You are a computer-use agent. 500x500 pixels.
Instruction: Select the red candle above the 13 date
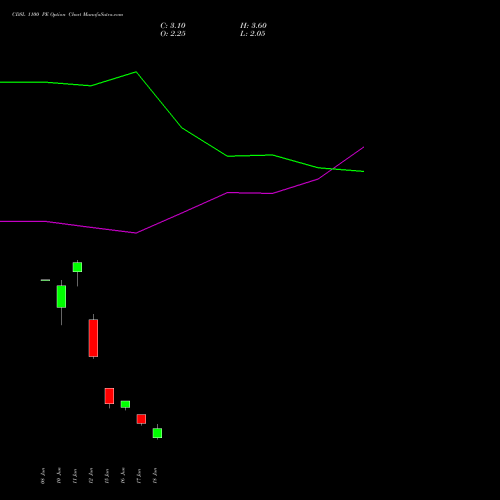tap(109, 396)
